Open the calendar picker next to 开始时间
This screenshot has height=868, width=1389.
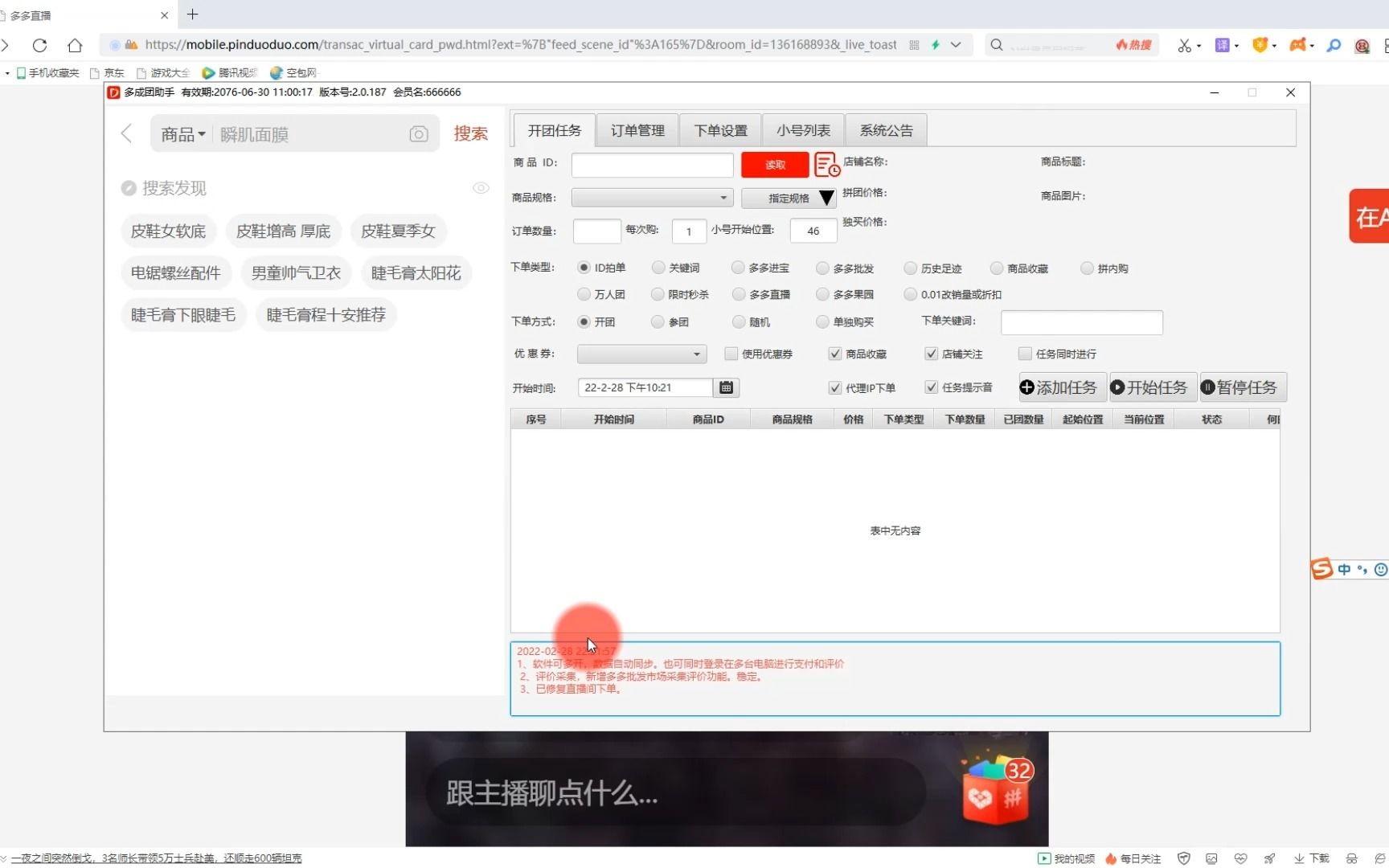click(726, 387)
